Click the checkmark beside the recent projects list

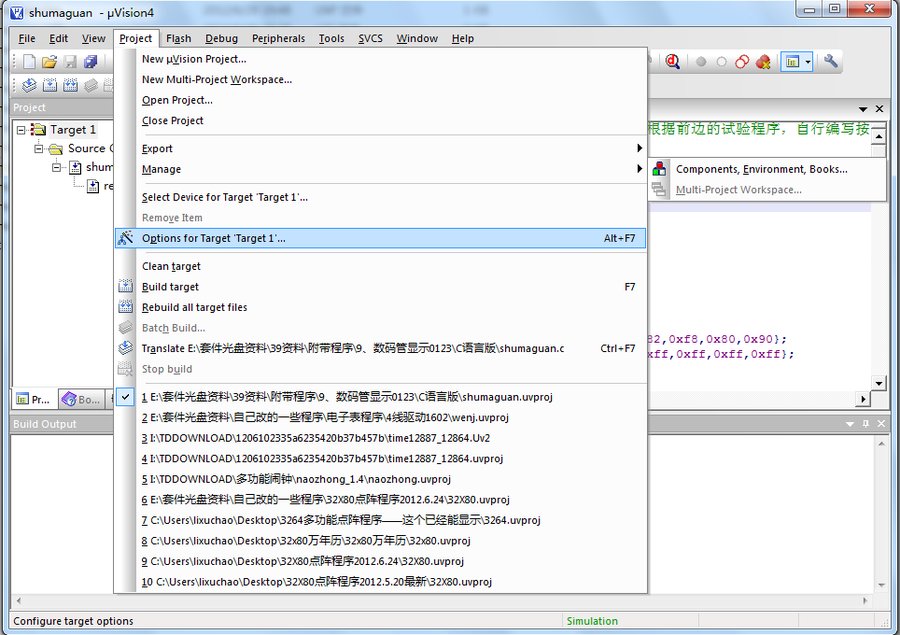point(125,397)
